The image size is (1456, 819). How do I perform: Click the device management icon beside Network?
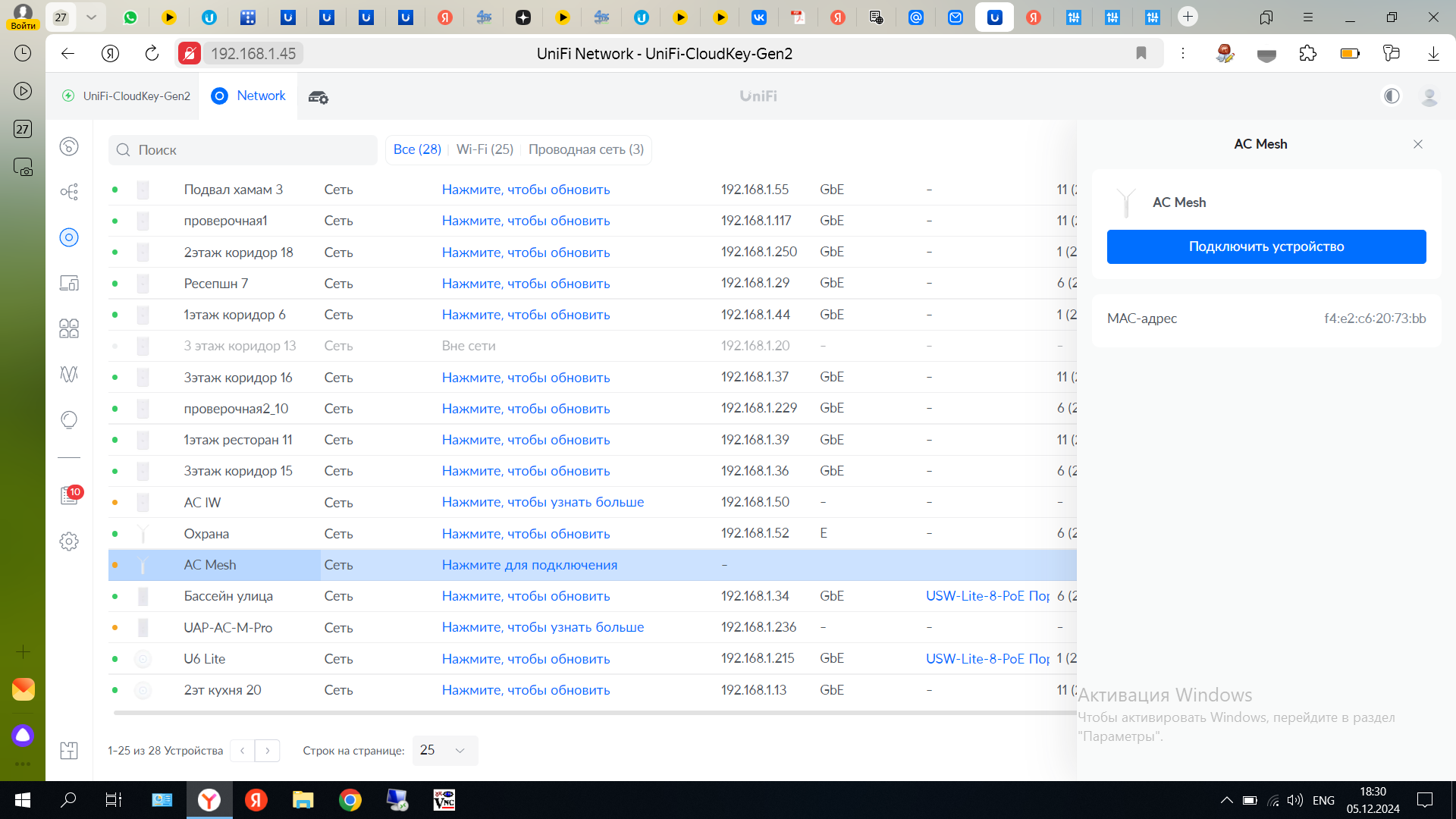coord(318,97)
